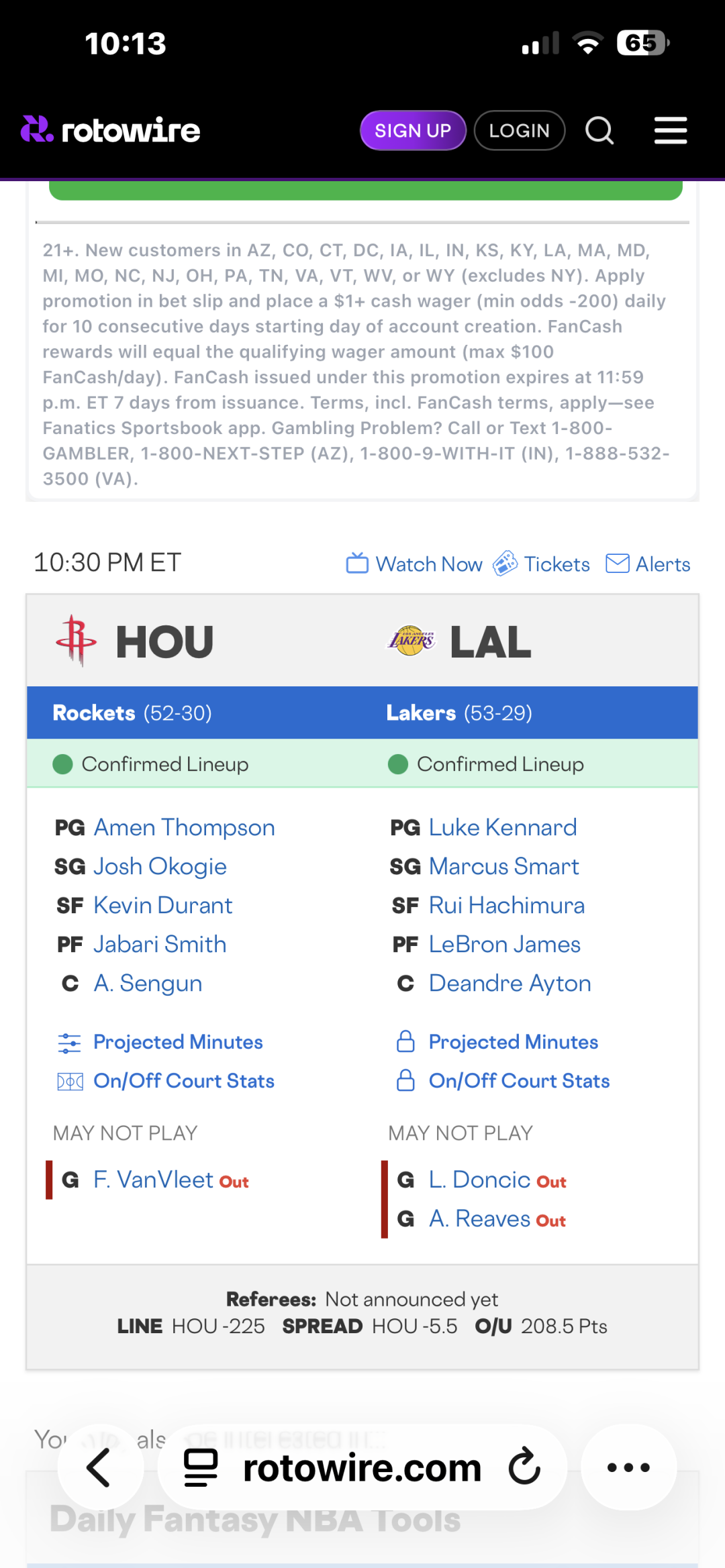Screen dimensions: 725x1568
Task: Open Rockets Projected Minutes
Action: pyautogui.click(x=178, y=1042)
